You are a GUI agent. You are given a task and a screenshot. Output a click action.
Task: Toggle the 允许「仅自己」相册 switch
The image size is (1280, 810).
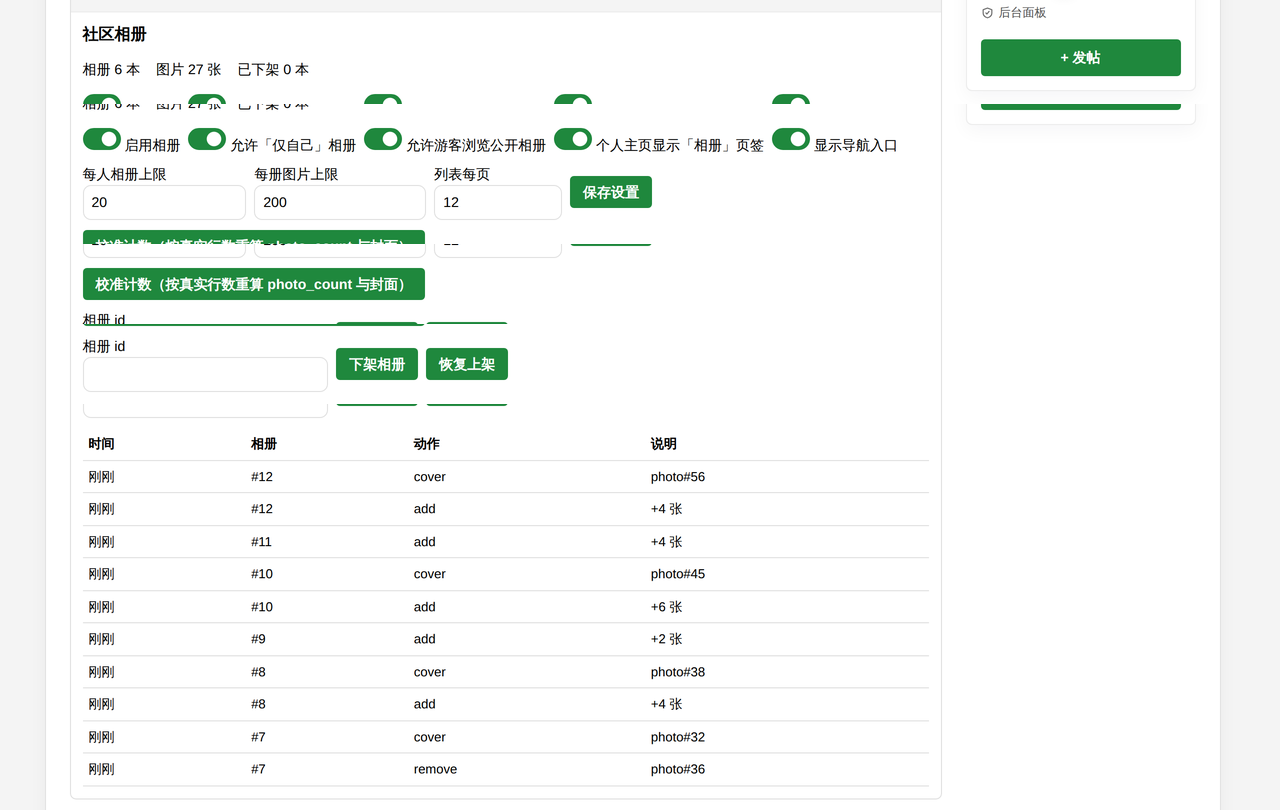pyautogui.click(x=207, y=139)
